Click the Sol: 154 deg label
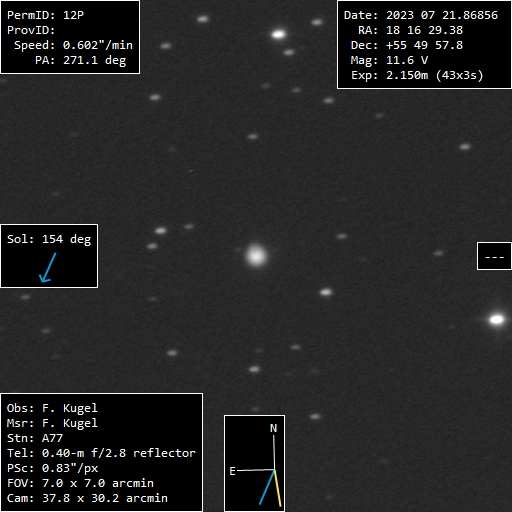The image size is (512, 512). pos(49,239)
